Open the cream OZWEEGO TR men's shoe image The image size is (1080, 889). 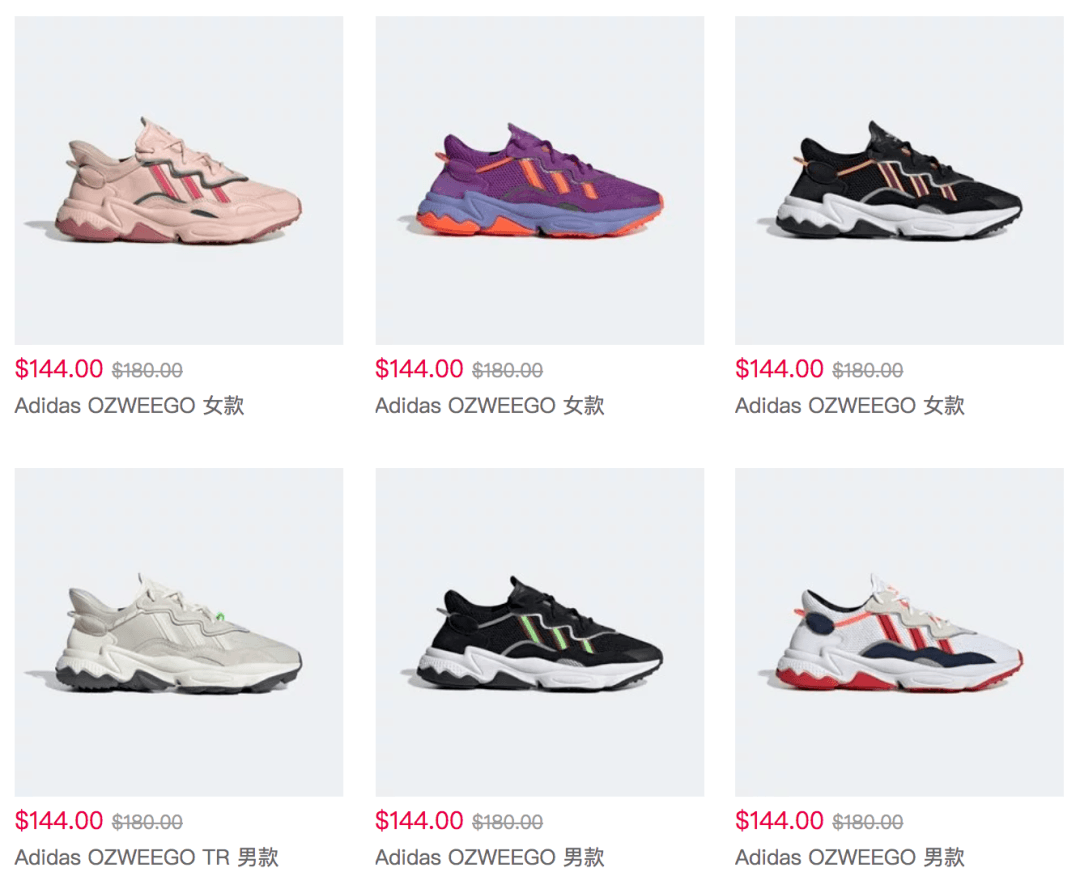pyautogui.click(x=178, y=632)
